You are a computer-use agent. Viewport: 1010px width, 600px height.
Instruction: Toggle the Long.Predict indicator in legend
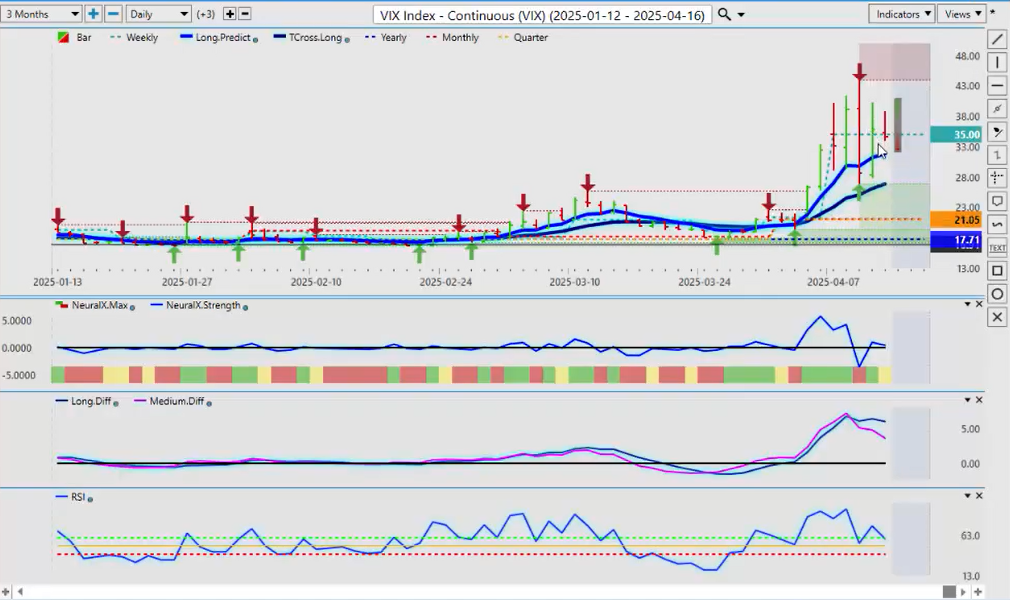(217, 38)
